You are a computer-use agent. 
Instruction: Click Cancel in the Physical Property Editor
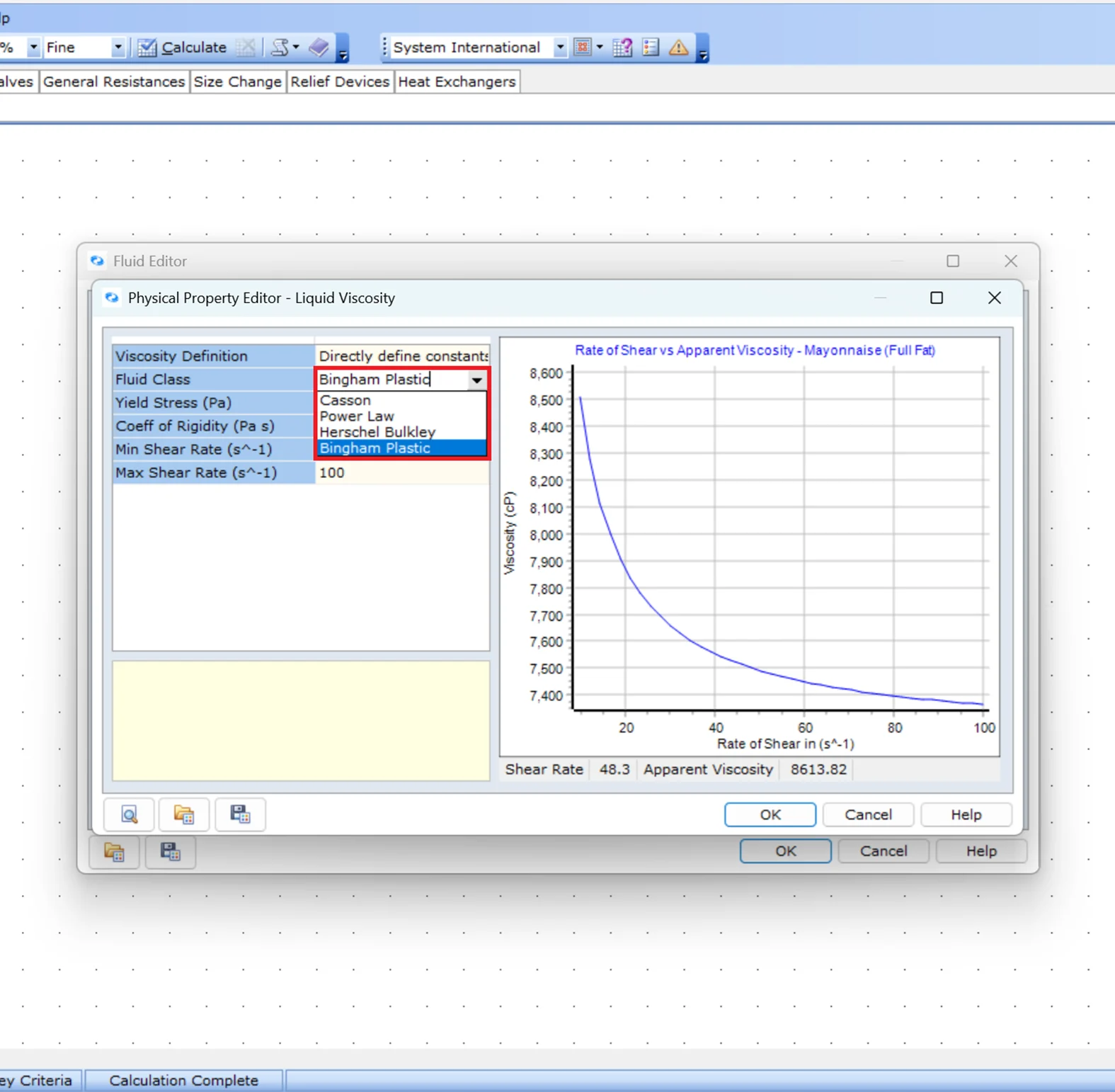click(x=868, y=814)
